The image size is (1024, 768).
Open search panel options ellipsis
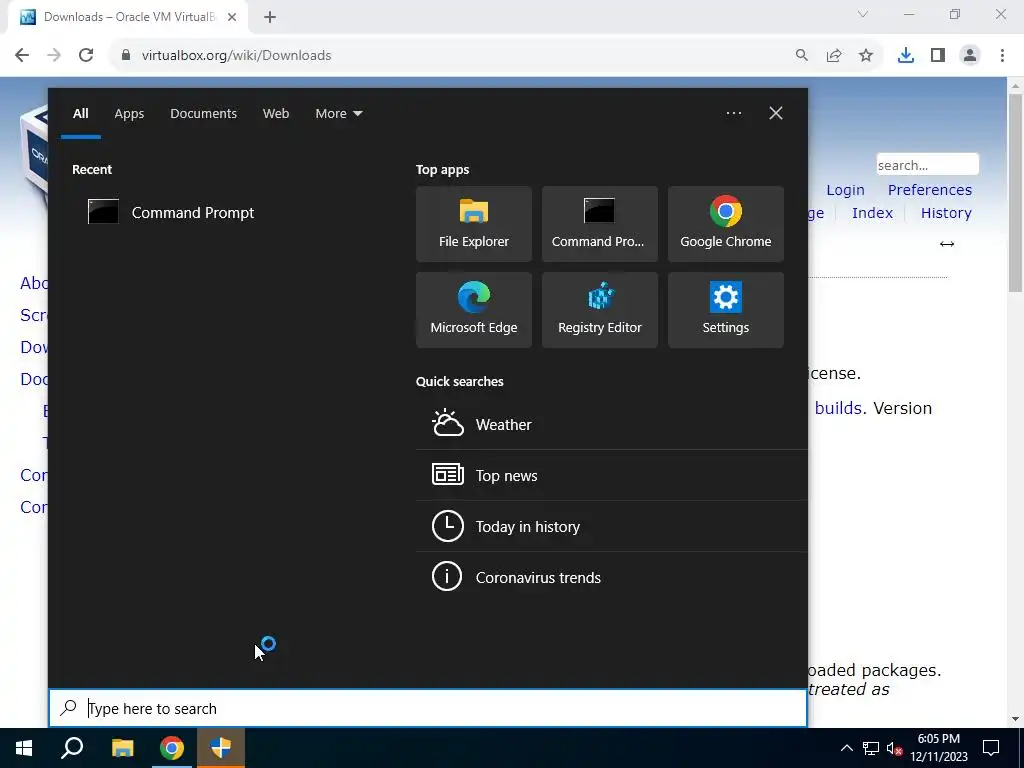coord(733,113)
